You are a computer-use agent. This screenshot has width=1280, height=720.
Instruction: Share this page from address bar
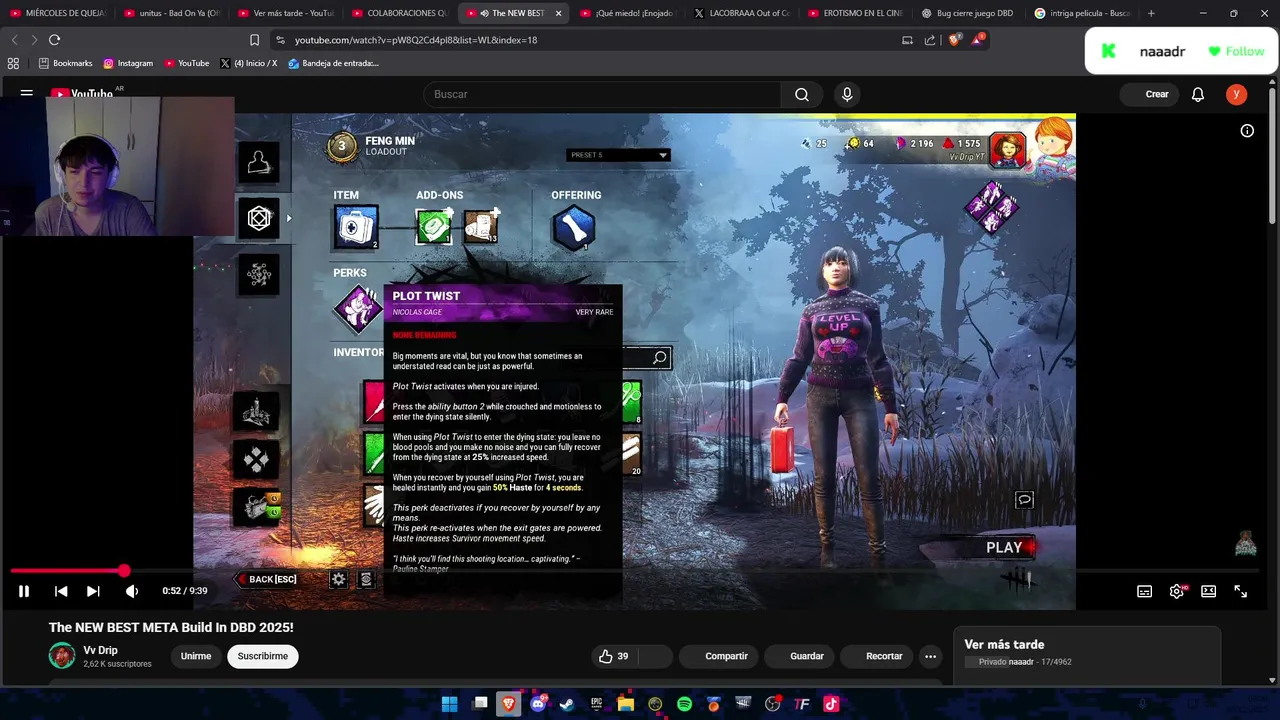[930, 40]
